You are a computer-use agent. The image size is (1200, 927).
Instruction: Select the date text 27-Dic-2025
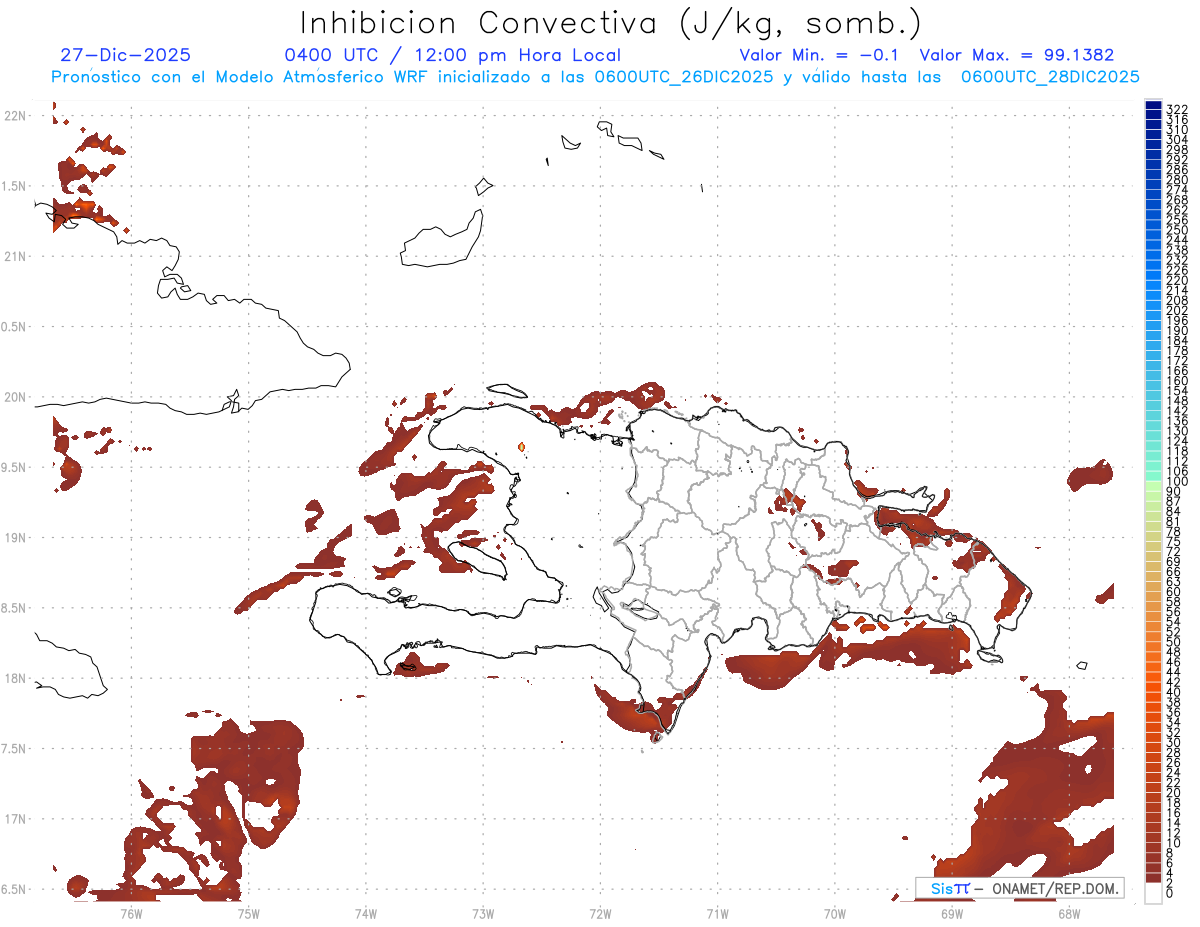(125, 56)
